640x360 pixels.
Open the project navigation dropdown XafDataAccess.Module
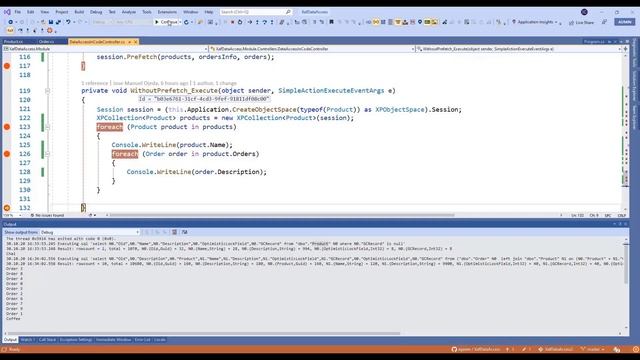[x=106, y=49]
